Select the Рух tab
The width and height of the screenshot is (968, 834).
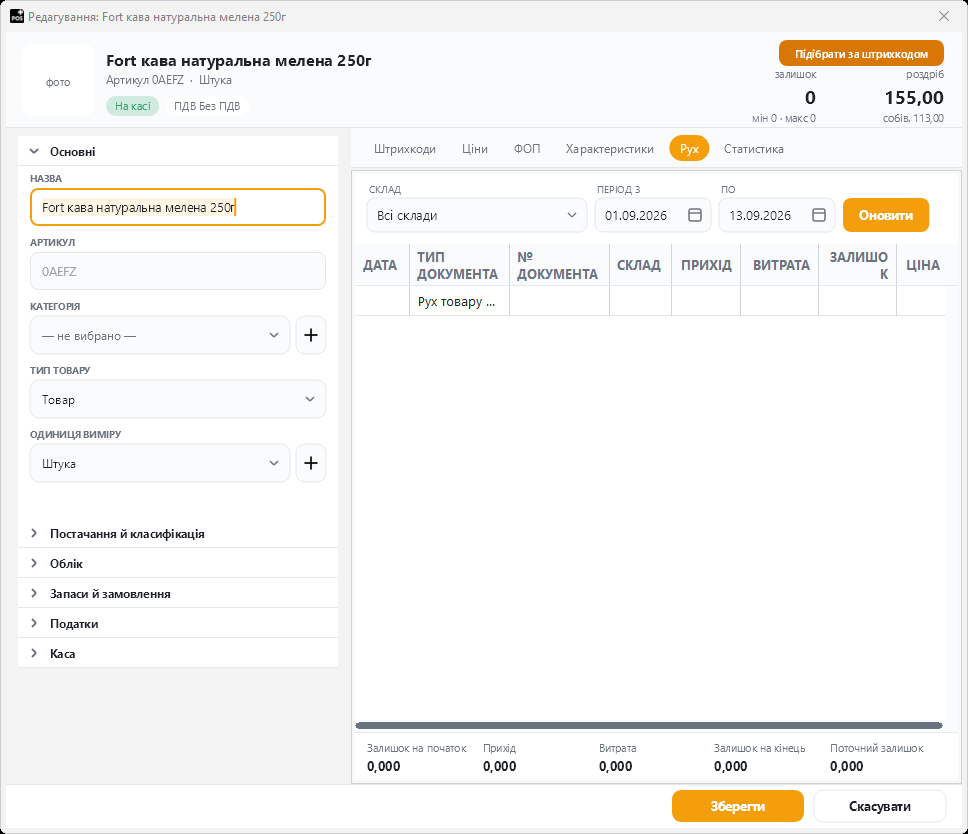tap(689, 149)
